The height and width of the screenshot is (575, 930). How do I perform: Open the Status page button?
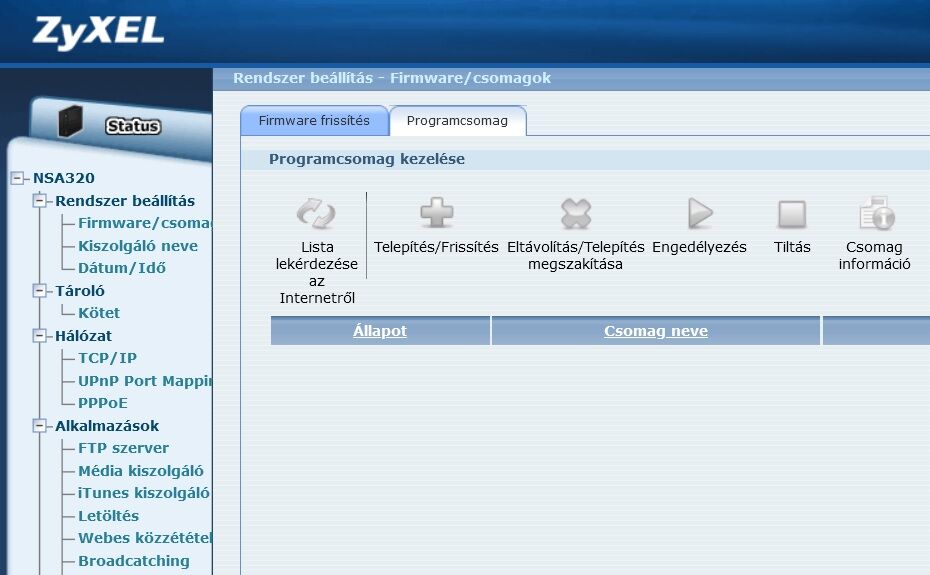[133, 126]
